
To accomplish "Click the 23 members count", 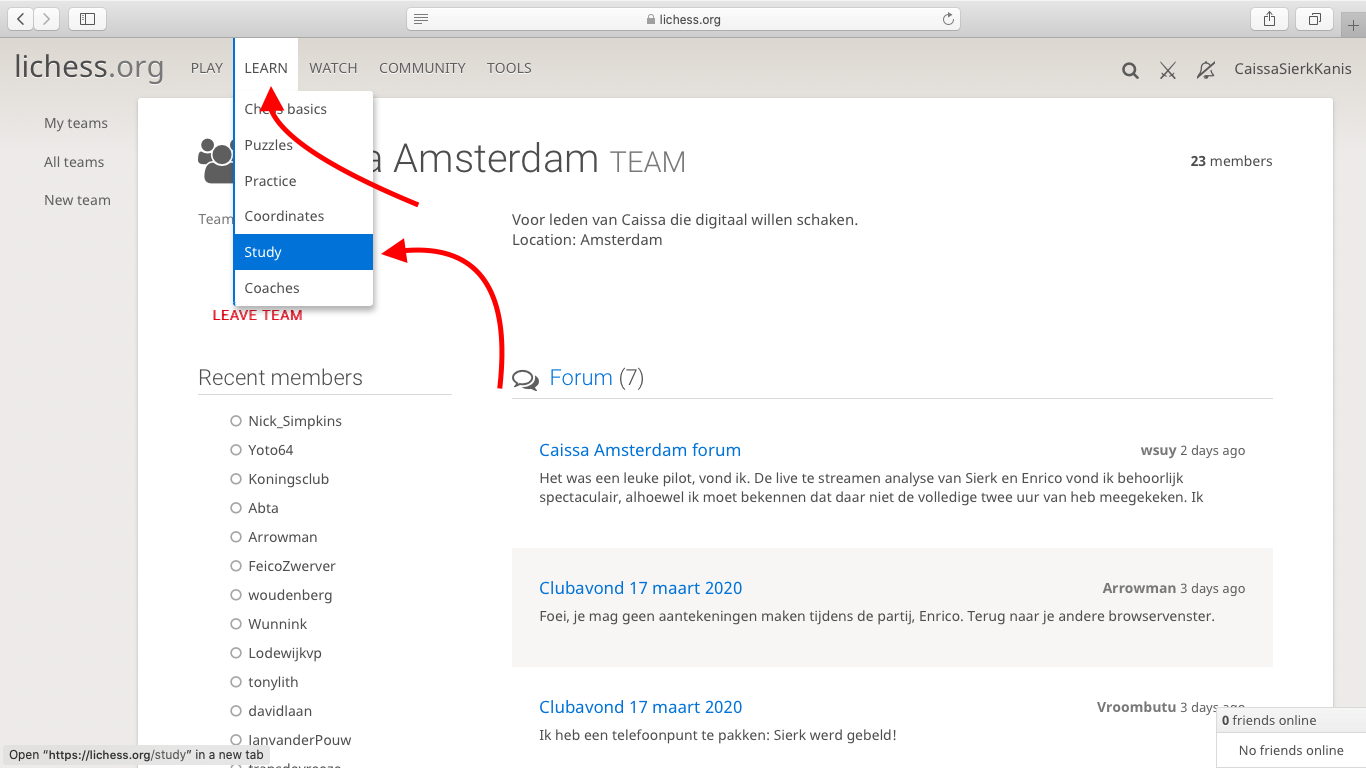I will (x=1231, y=161).
